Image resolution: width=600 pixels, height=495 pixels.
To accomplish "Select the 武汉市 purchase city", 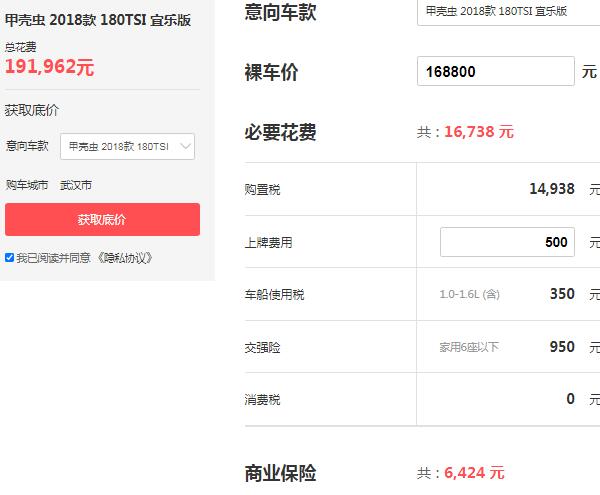I will 76,185.
